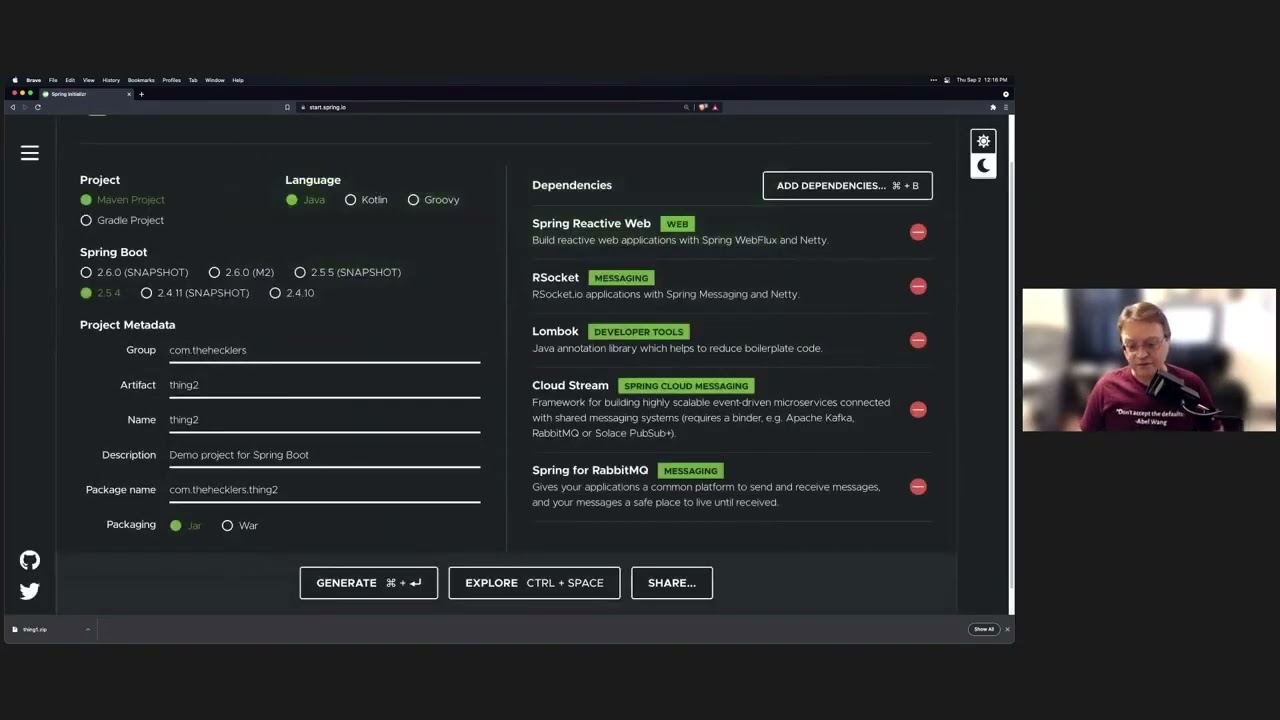Select Maven Project
Screen dimensions: 1280x720
pos(122,200)
